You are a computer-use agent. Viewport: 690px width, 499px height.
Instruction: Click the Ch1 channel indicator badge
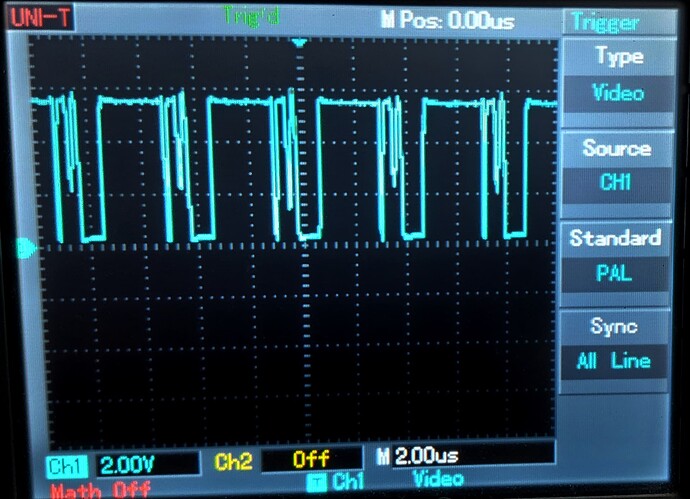point(68,463)
